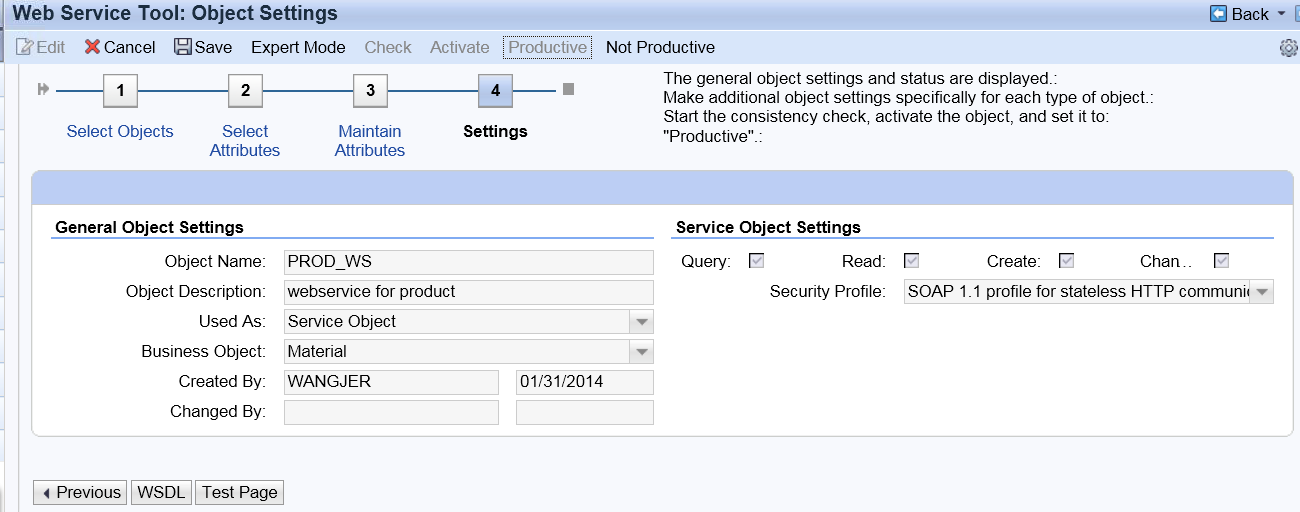The height and width of the screenshot is (512, 1300).
Task: Click the Object Description input field
Action: coord(468,292)
